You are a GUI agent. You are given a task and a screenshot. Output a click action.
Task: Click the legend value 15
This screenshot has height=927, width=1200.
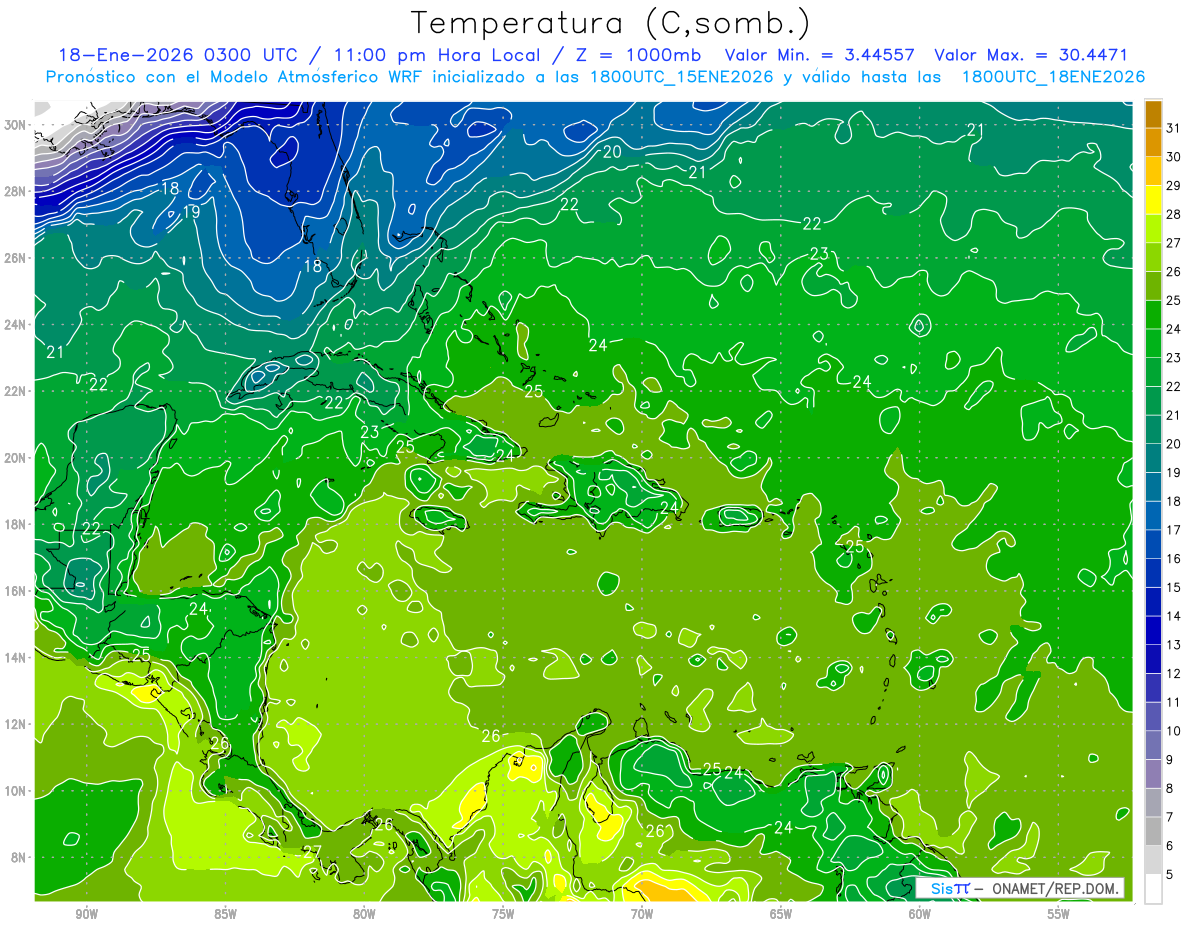(1173, 587)
